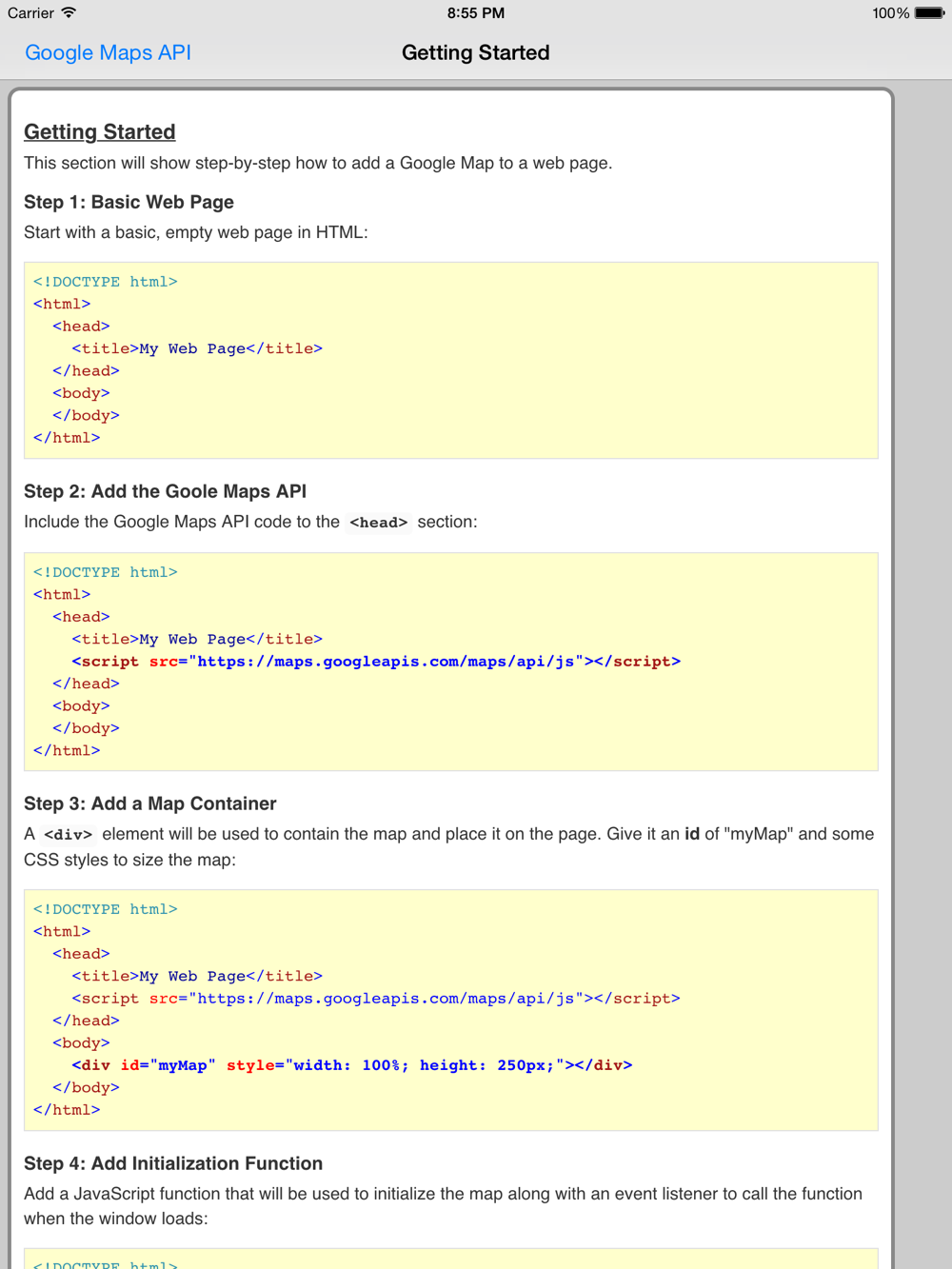The width and height of the screenshot is (952, 1269).
Task: Tap the 100% battery percentage
Action: pos(890,13)
